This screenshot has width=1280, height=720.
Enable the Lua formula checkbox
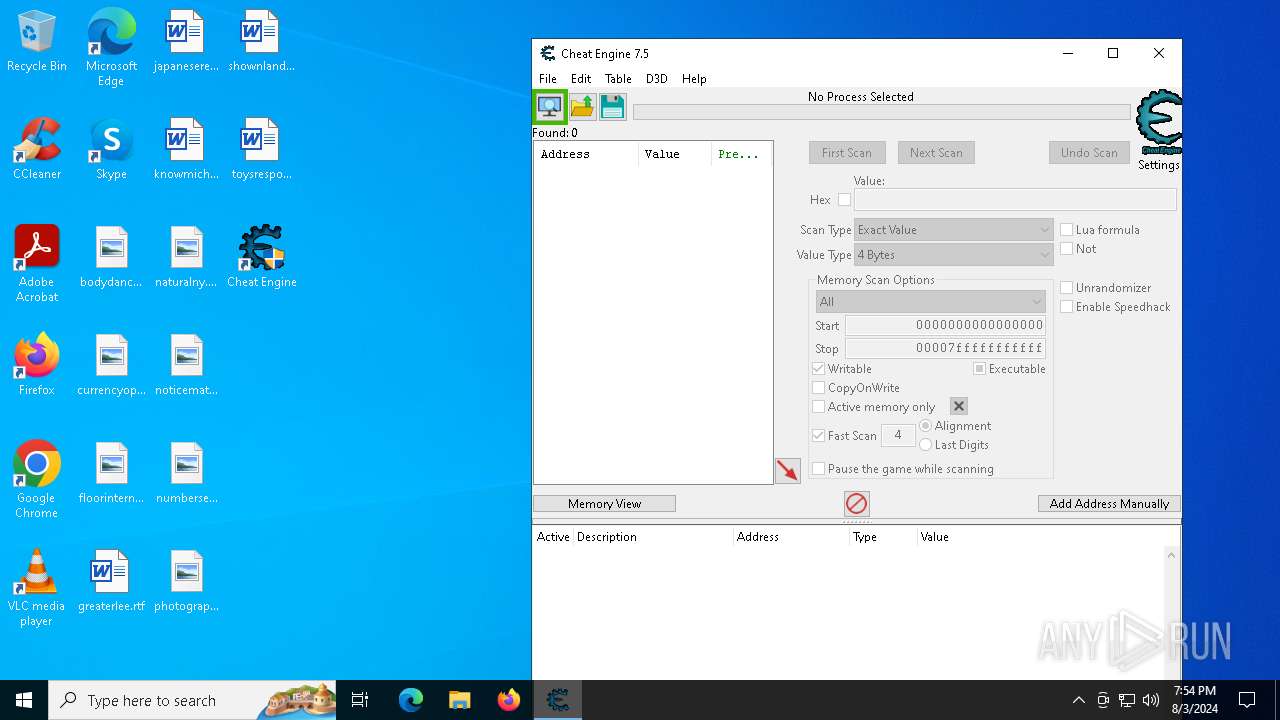(x=1066, y=230)
